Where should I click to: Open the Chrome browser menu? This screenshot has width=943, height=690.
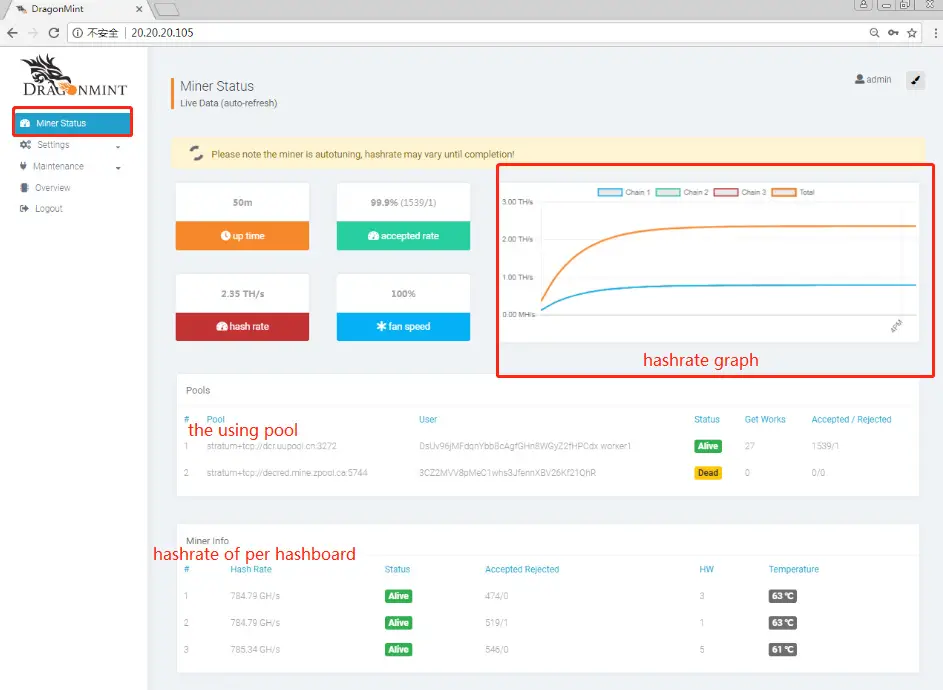(936, 32)
